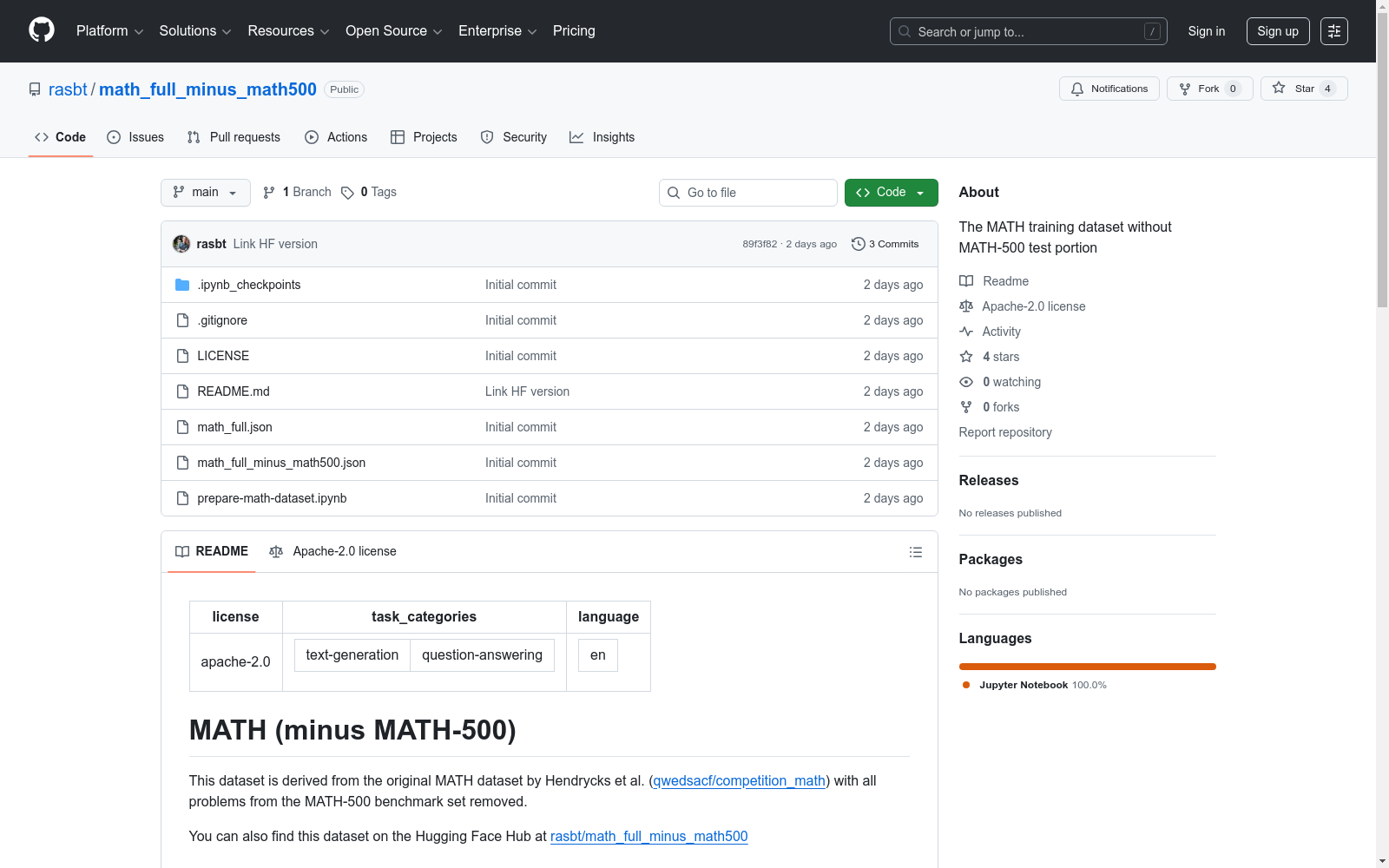This screenshot has height=868, width=1389.
Task: Open the Releases heading link
Action: point(989,480)
